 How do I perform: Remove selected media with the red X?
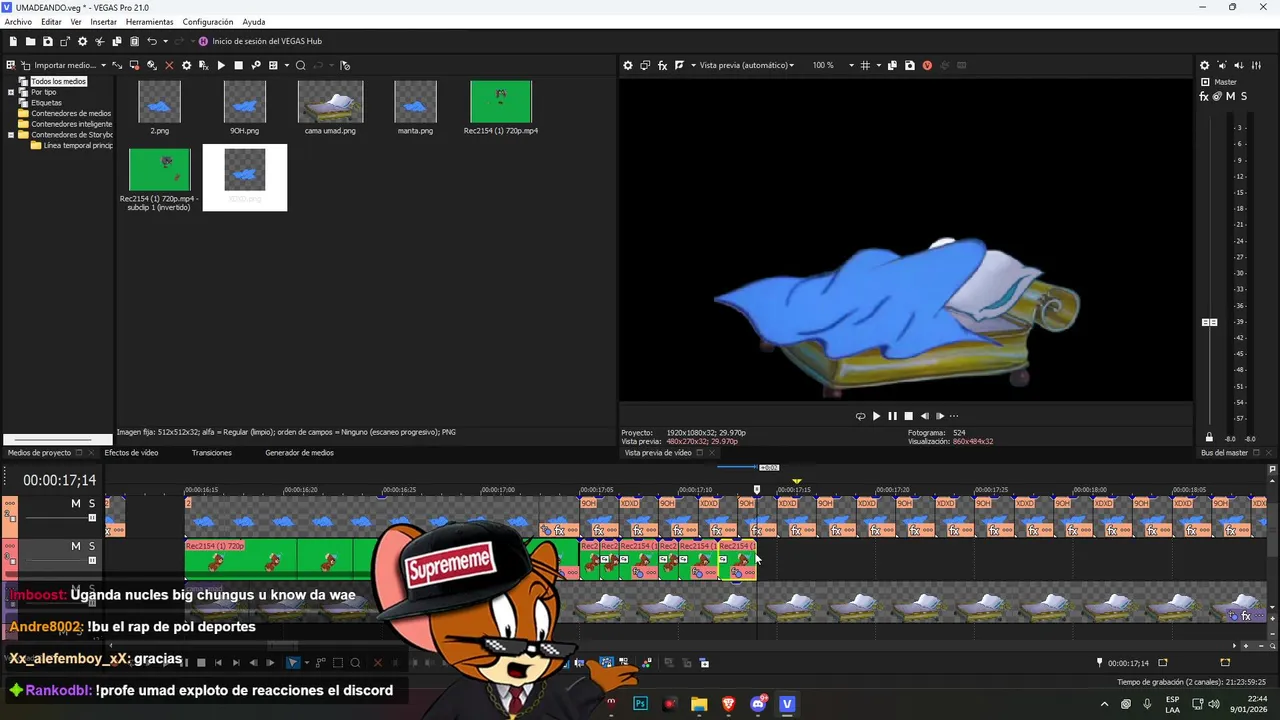pos(169,65)
